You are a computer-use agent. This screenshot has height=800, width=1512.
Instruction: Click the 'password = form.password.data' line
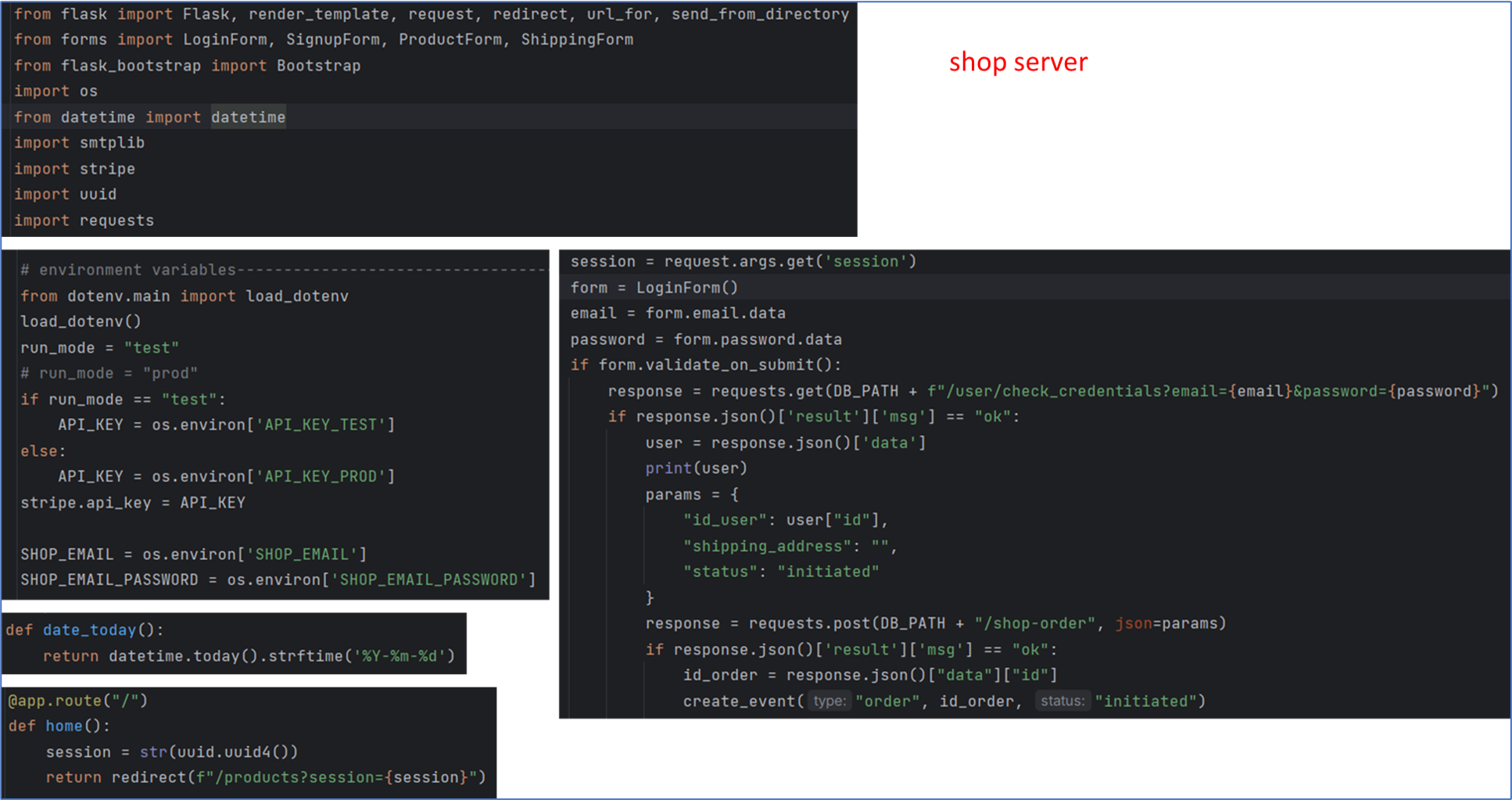[705, 339]
